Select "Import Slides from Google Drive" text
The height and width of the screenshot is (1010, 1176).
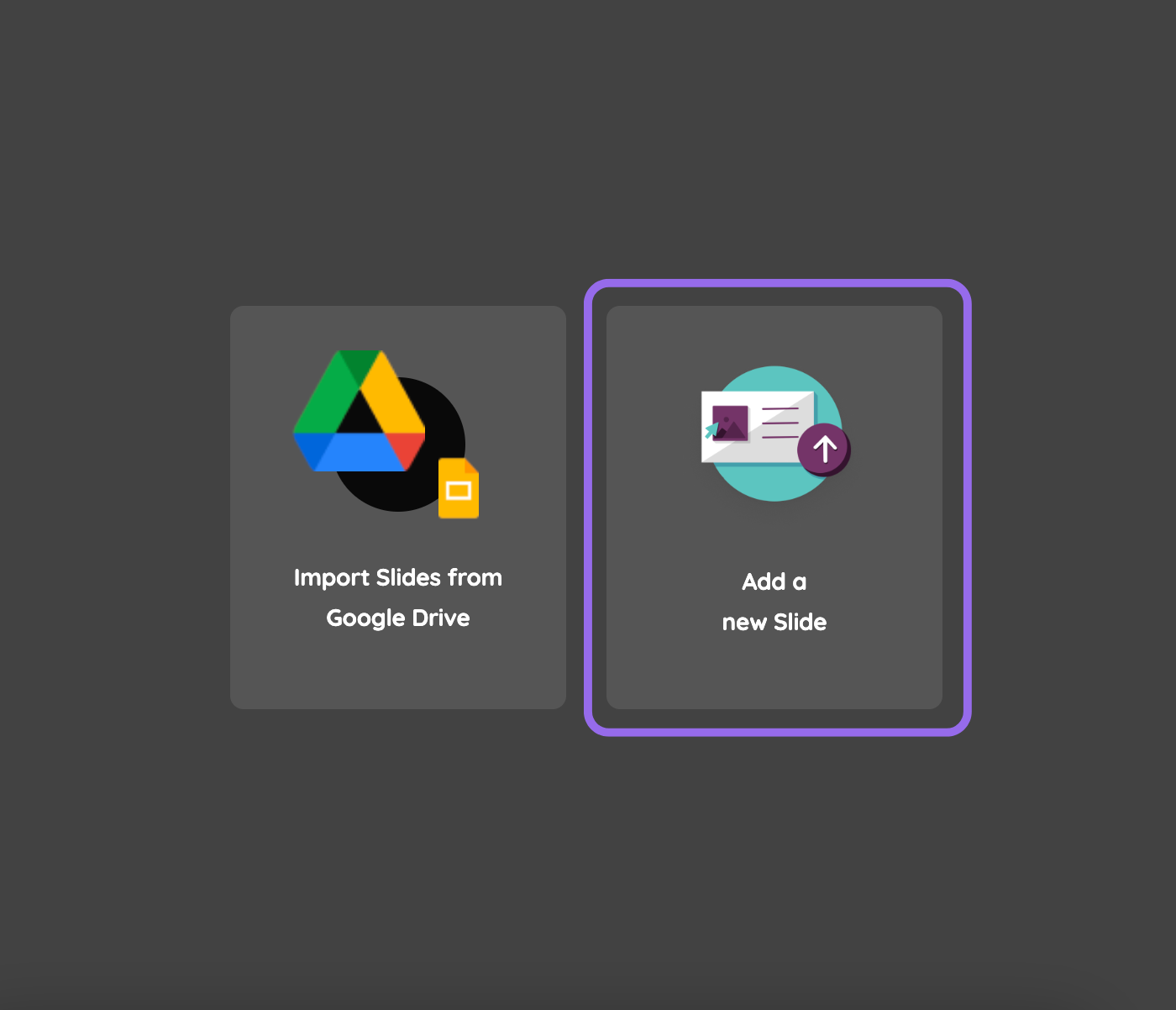398,597
